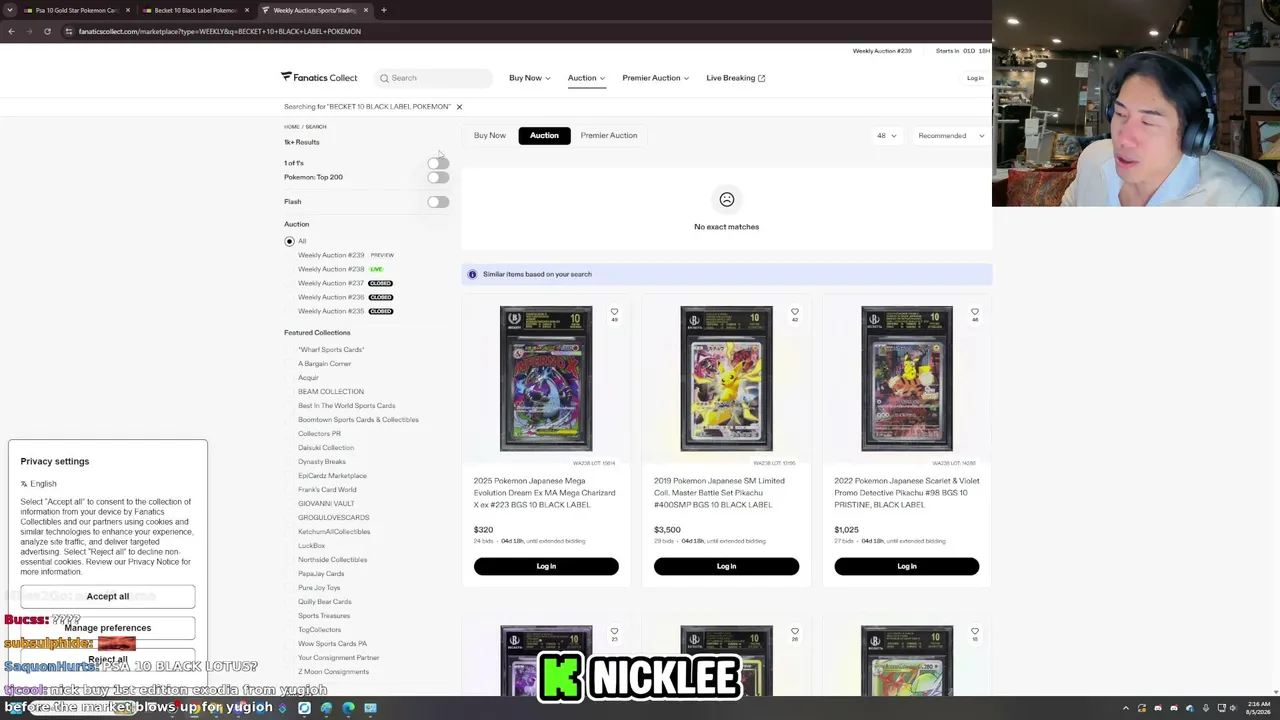
Task: Favorite the Detective Pikachu #98 card
Action: [975, 313]
